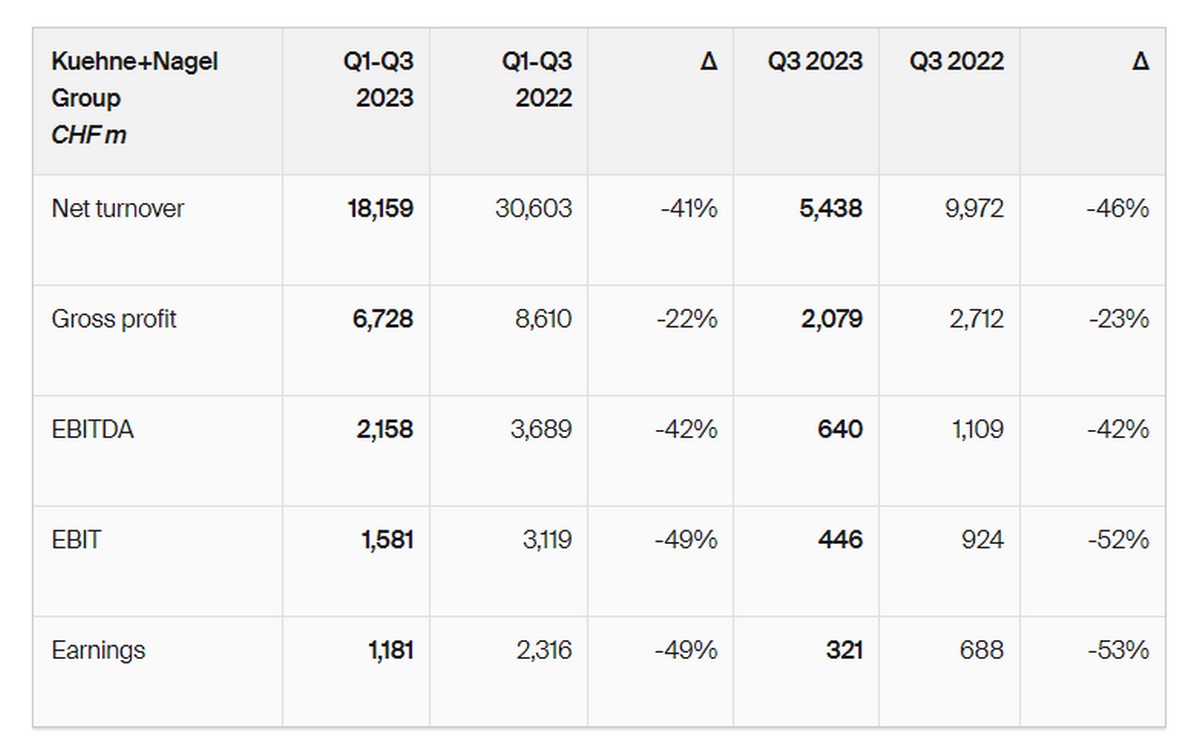Image resolution: width=1200 pixels, height=750 pixels.
Task: Click the Q3 2022 column header
Action: [956, 61]
